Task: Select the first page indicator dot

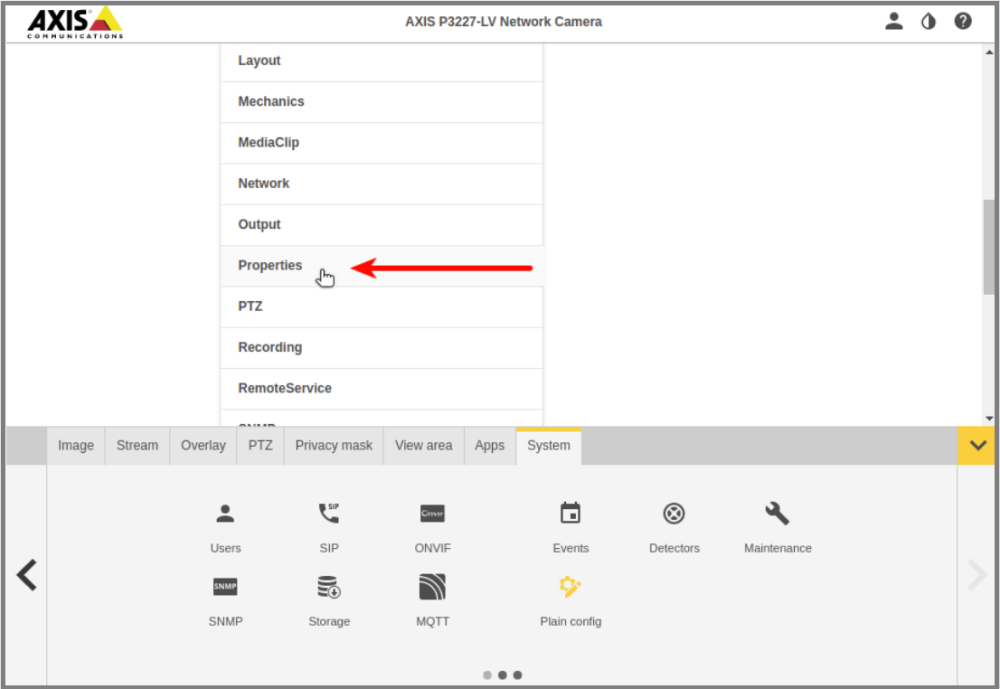Action: (487, 675)
